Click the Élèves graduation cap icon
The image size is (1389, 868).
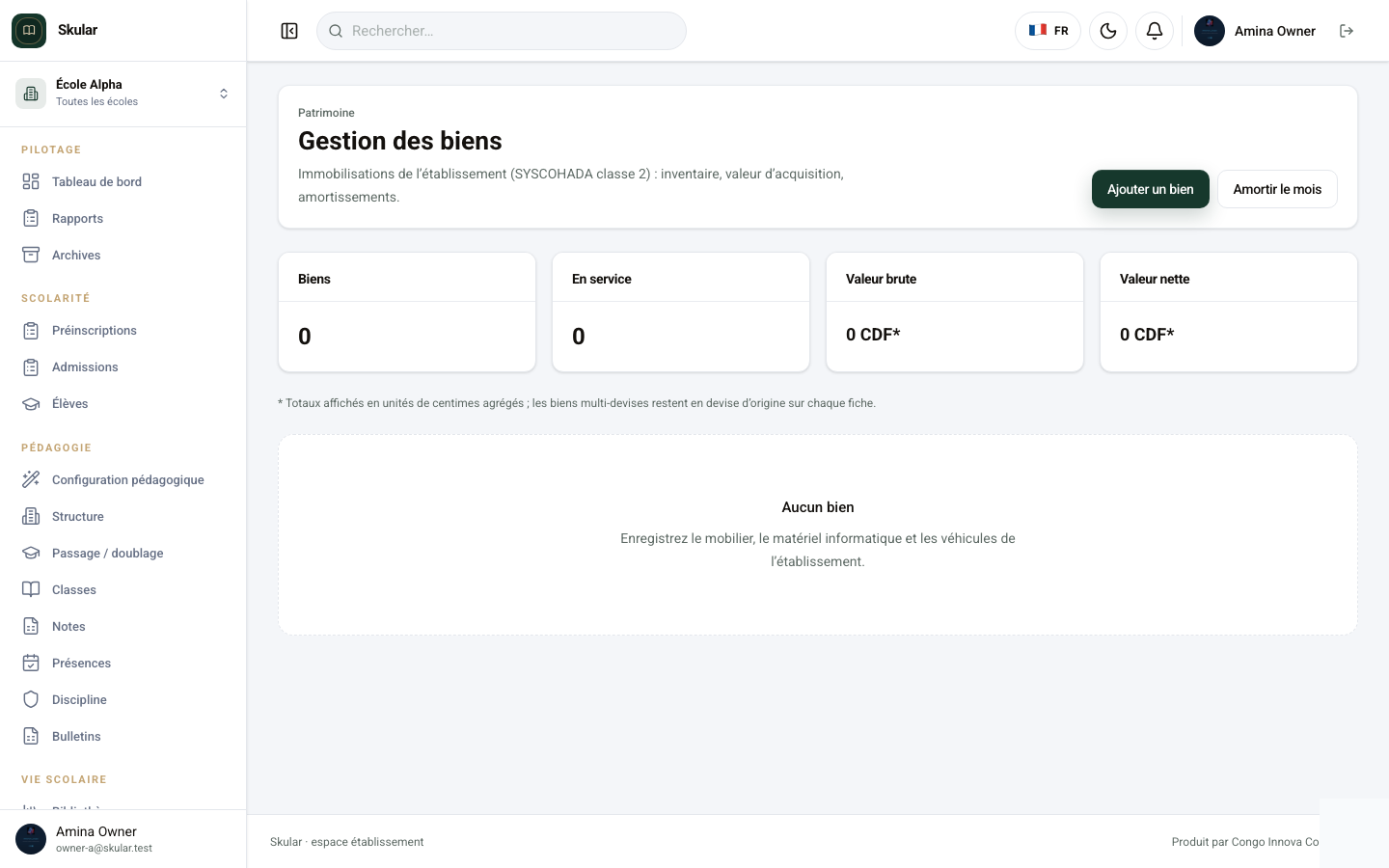click(31, 403)
